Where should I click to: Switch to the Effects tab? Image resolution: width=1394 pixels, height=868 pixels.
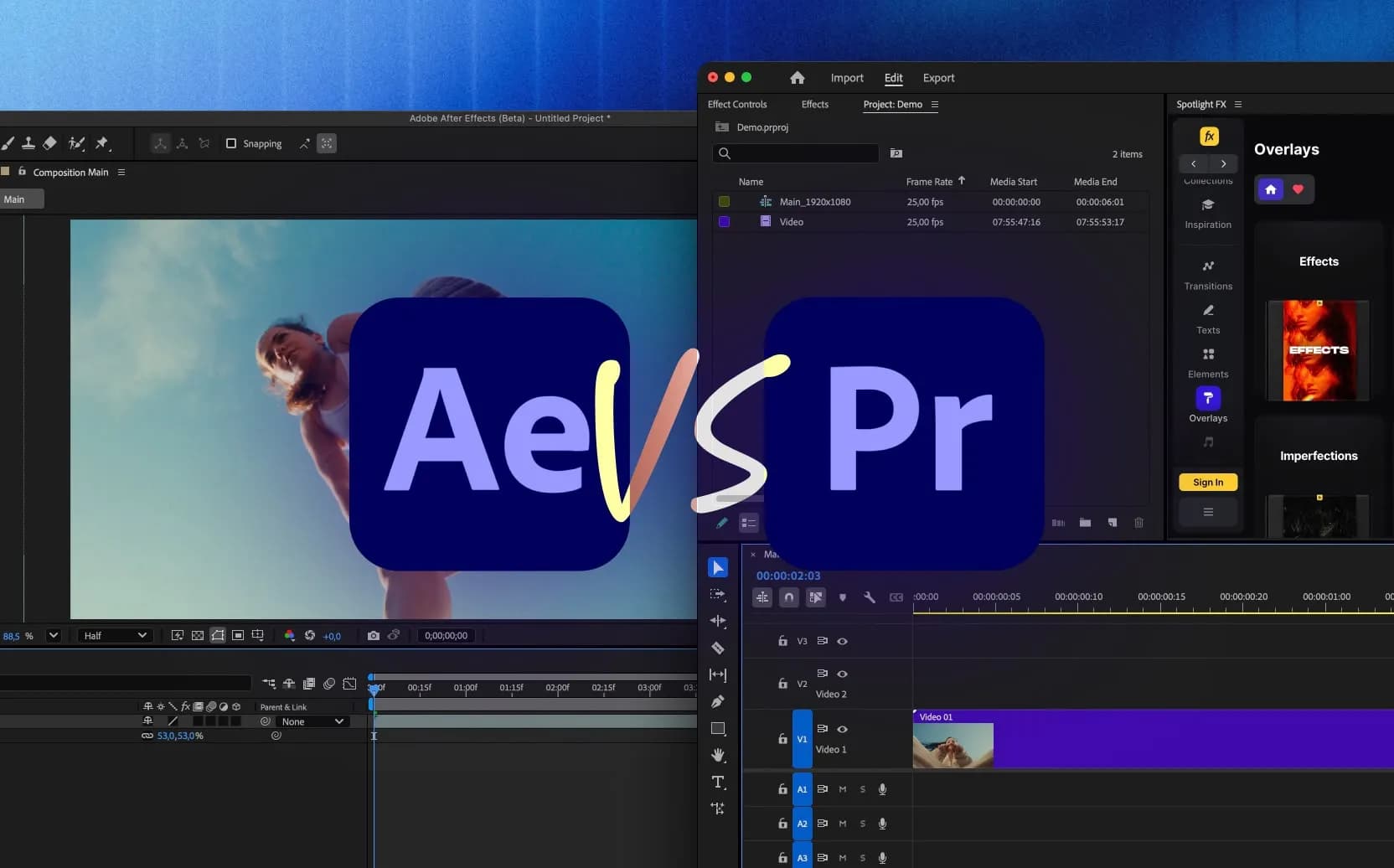(814, 105)
